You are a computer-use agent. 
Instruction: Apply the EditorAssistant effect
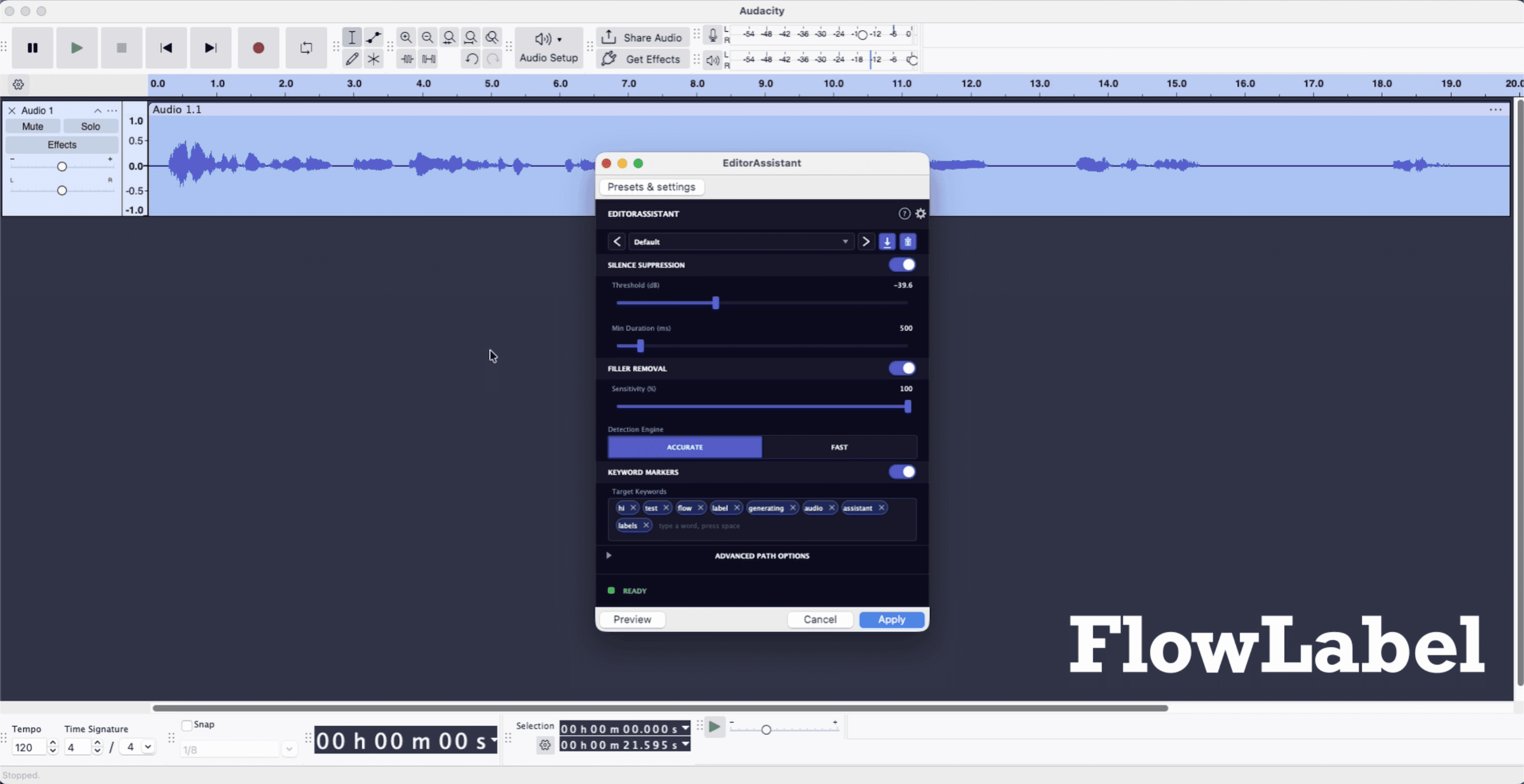[x=892, y=620]
